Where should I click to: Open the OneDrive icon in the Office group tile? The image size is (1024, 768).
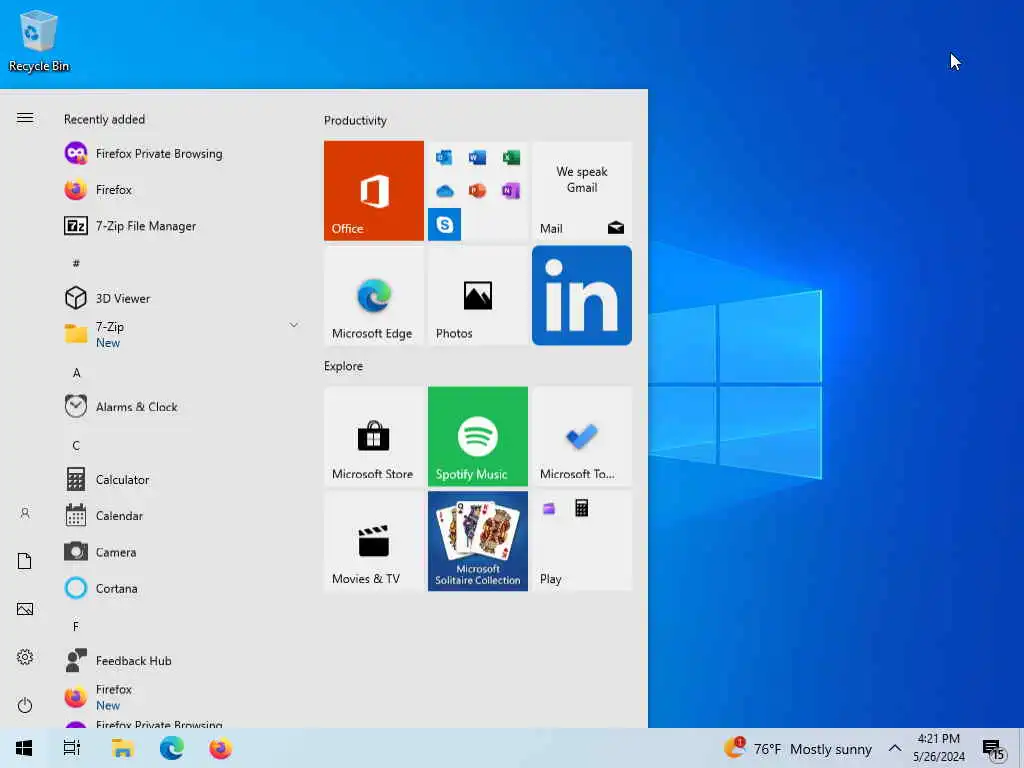(x=445, y=191)
